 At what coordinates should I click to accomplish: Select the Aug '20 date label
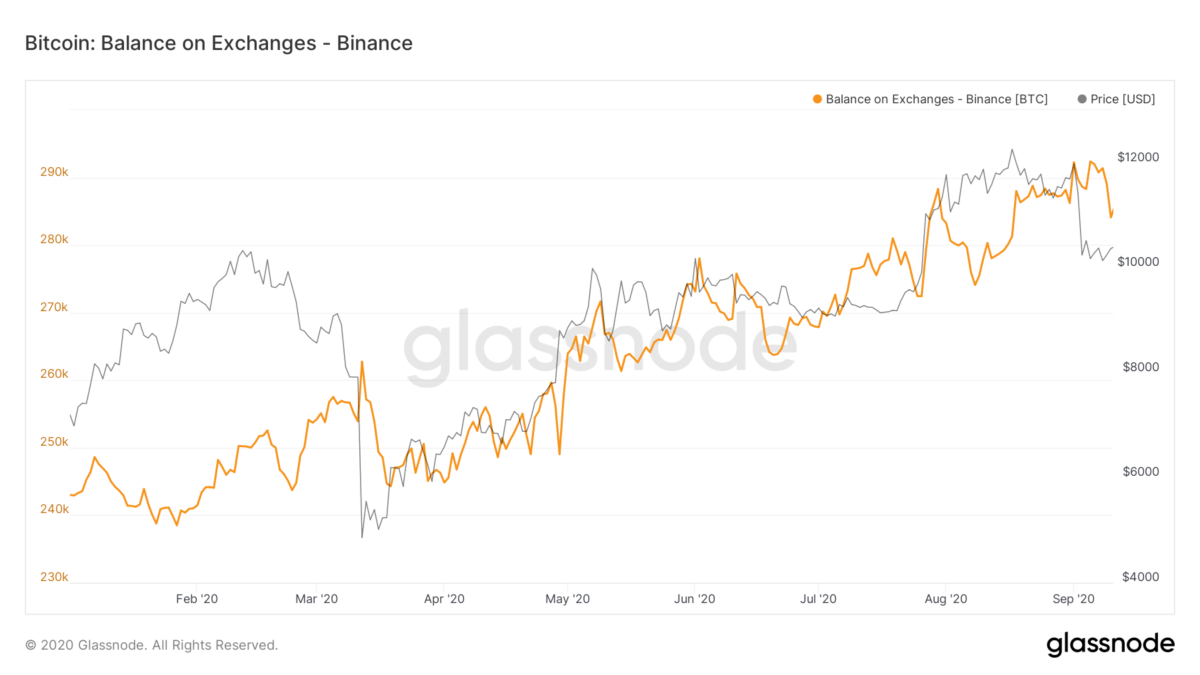pyautogui.click(x=946, y=599)
